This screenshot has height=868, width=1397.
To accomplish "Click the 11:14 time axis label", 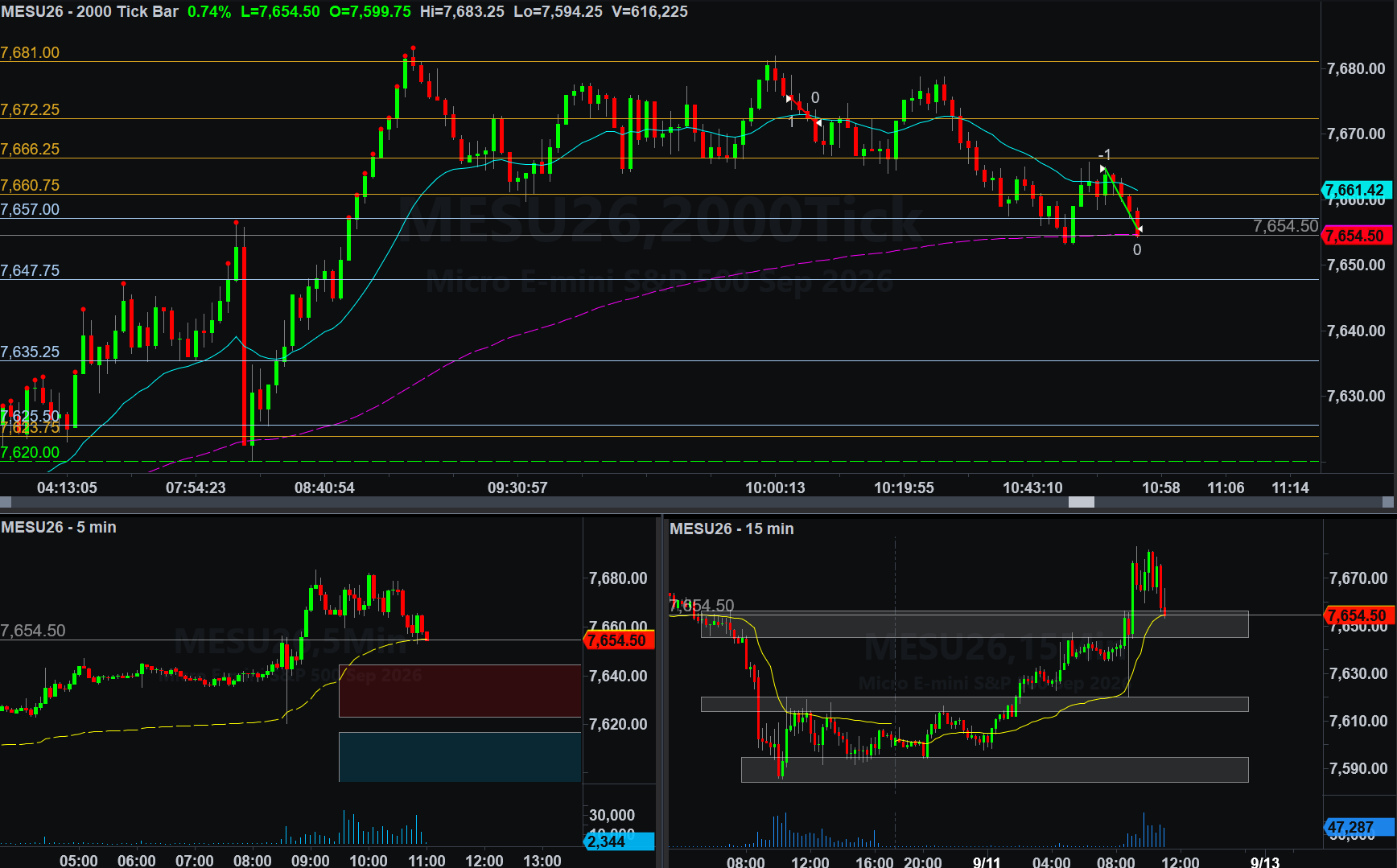I will click(x=1290, y=487).
